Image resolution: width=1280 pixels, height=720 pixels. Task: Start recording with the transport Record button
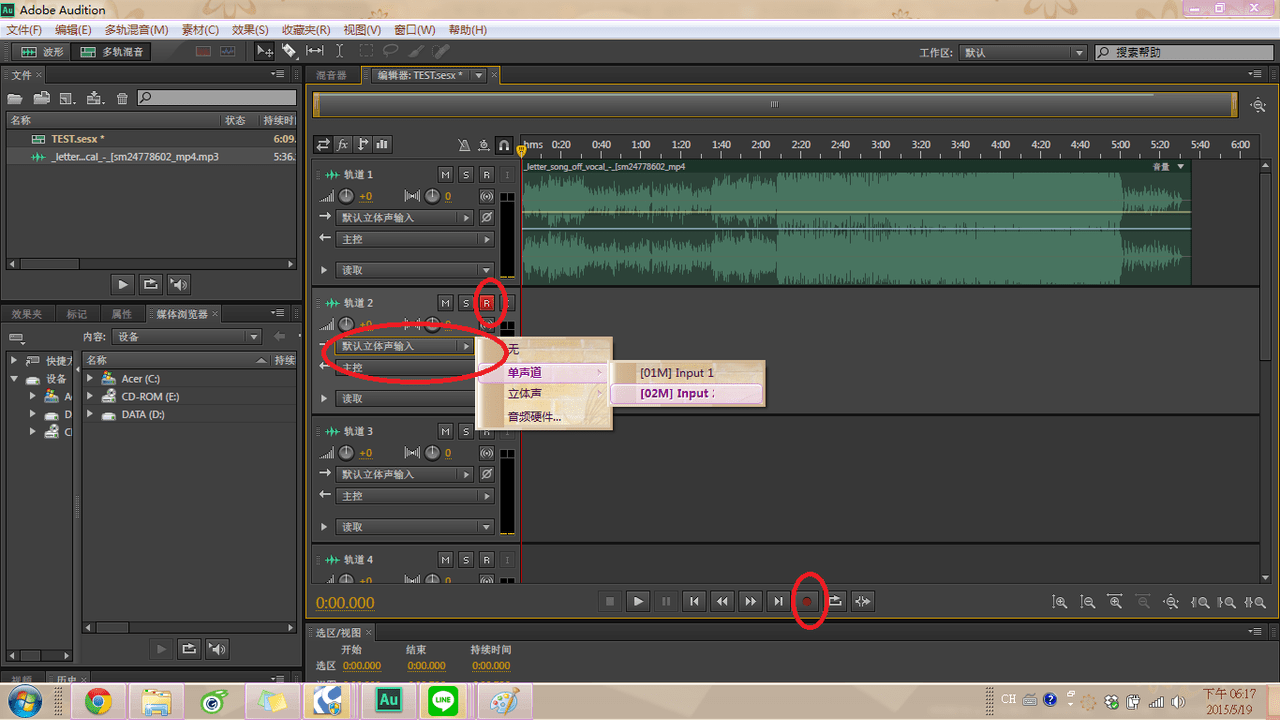click(x=807, y=601)
